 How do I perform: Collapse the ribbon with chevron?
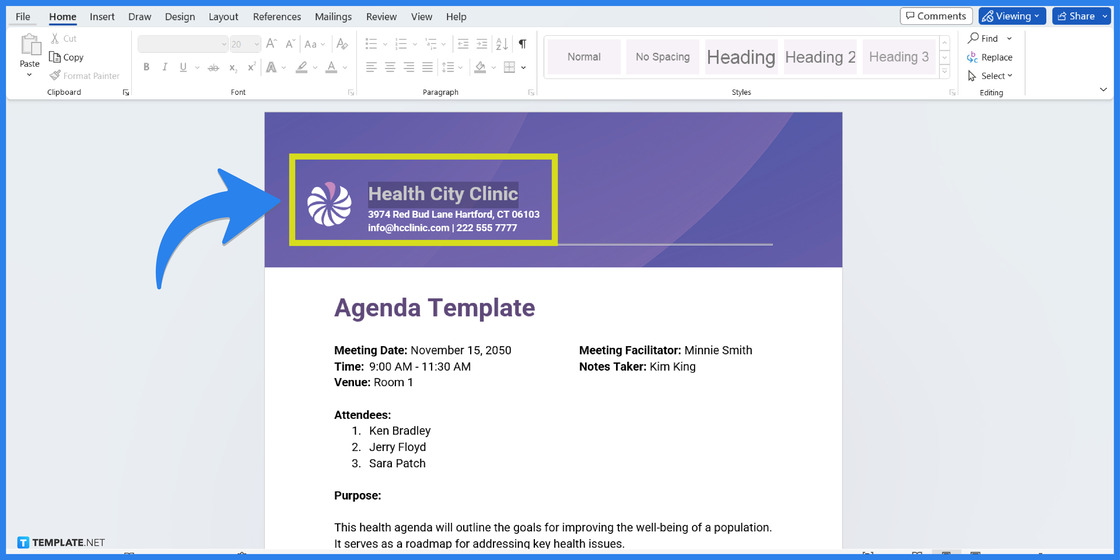click(x=1104, y=89)
